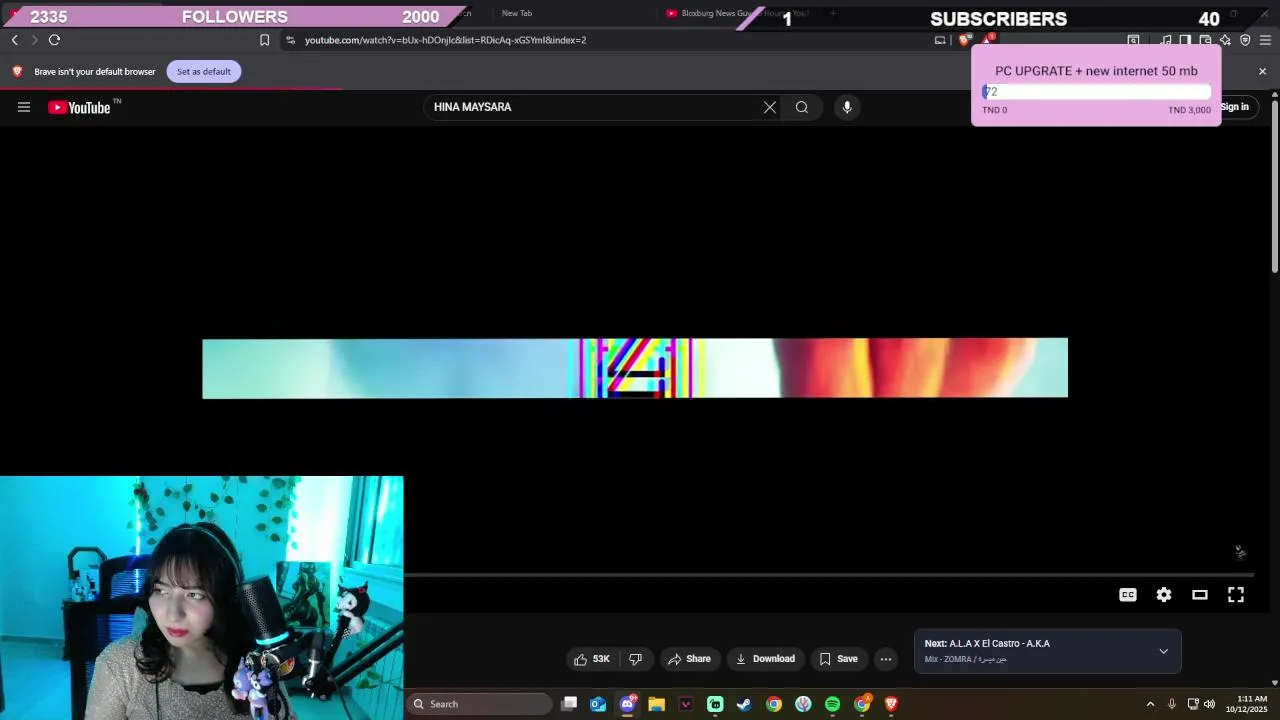Screen dimensions: 1280x720
Task: Open Brave VPN shield icon
Action: pos(1245,40)
